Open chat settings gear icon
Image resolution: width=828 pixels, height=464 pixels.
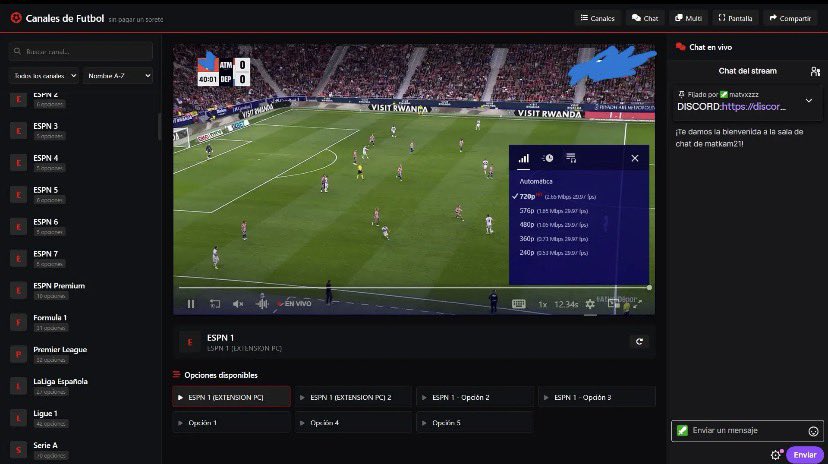tap(775, 454)
